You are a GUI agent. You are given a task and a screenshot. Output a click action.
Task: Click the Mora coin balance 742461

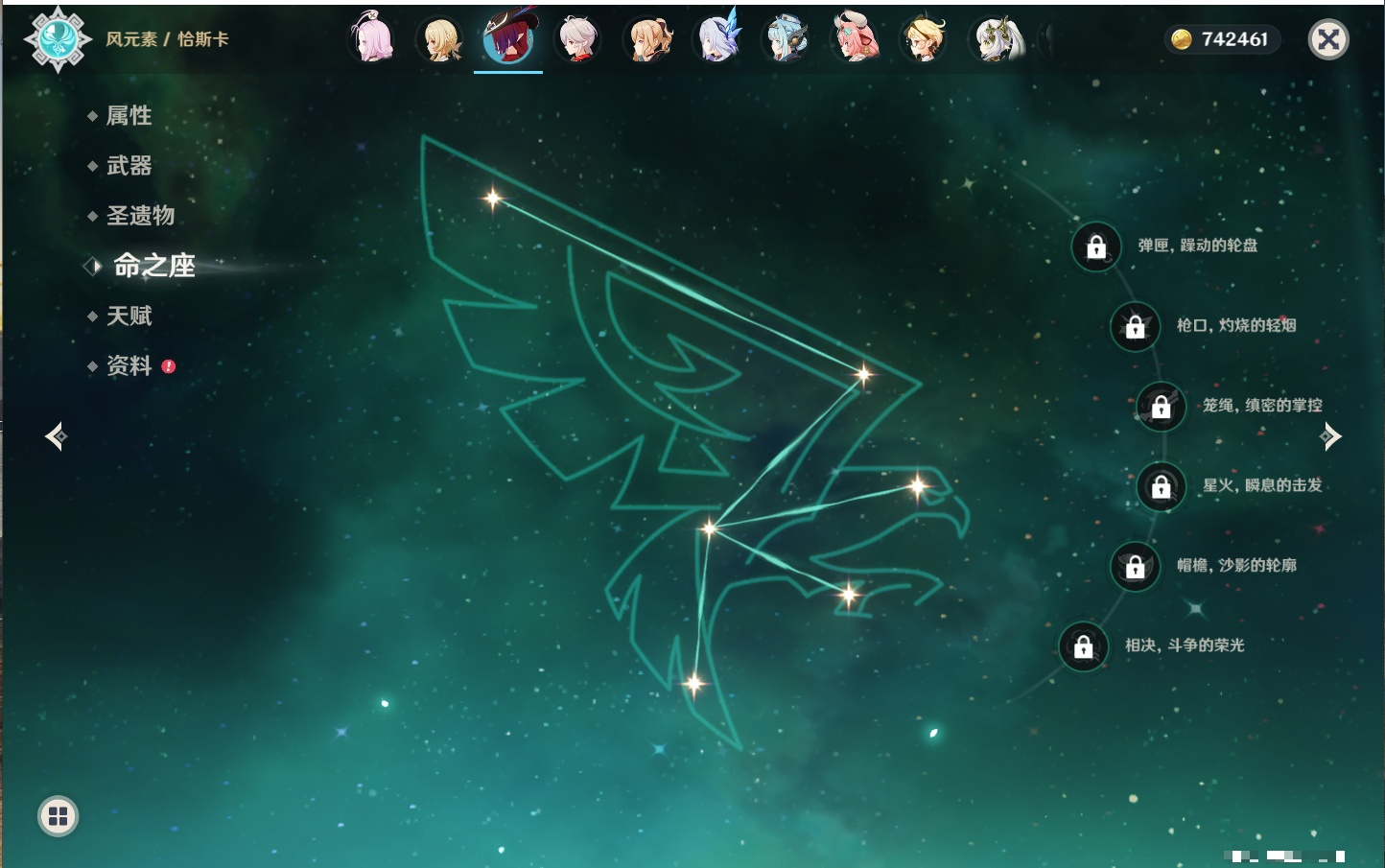1222,39
